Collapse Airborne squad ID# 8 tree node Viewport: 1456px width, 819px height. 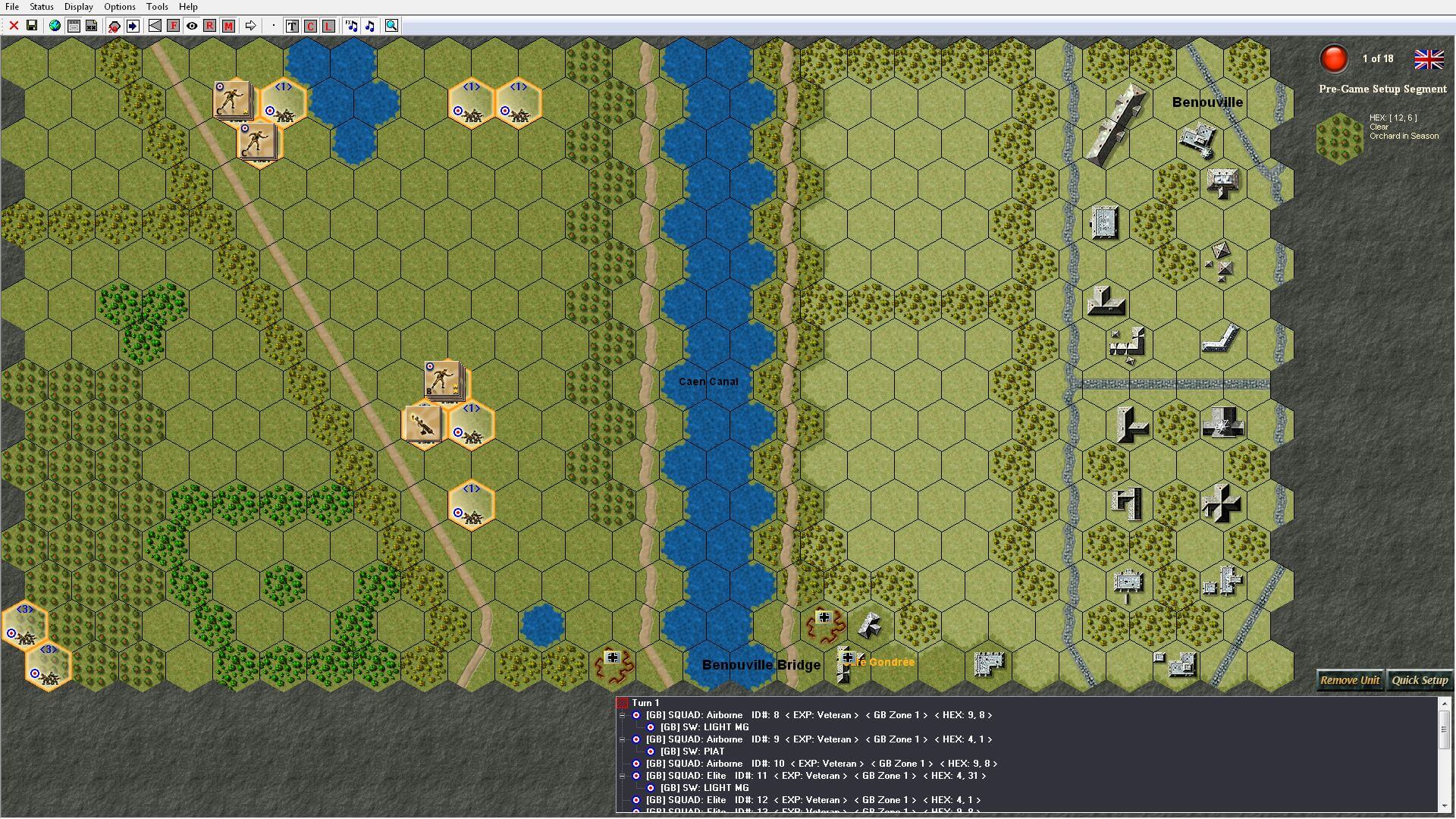click(x=623, y=715)
